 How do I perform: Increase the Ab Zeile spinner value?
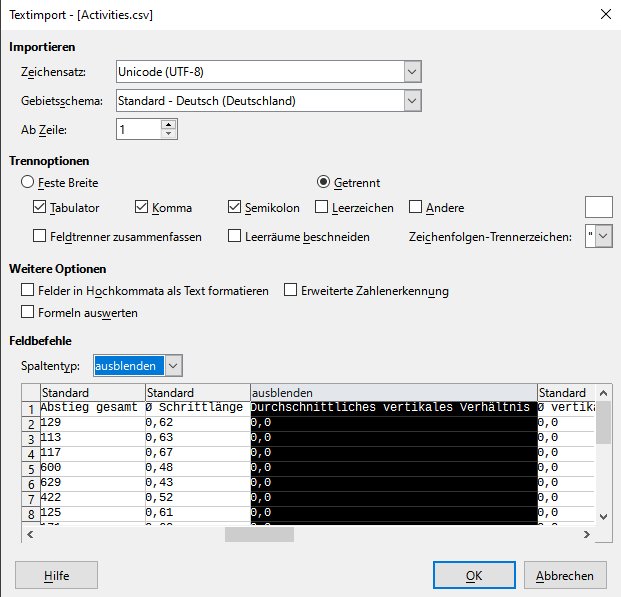(168, 125)
